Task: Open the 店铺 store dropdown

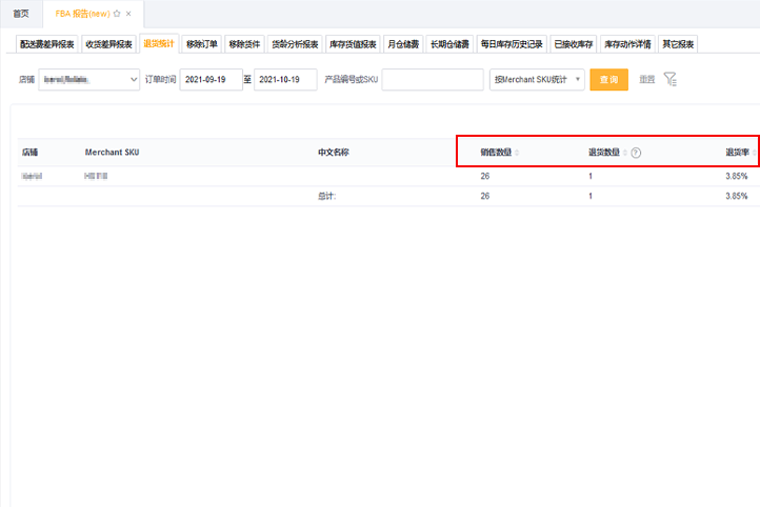Action: (89, 79)
